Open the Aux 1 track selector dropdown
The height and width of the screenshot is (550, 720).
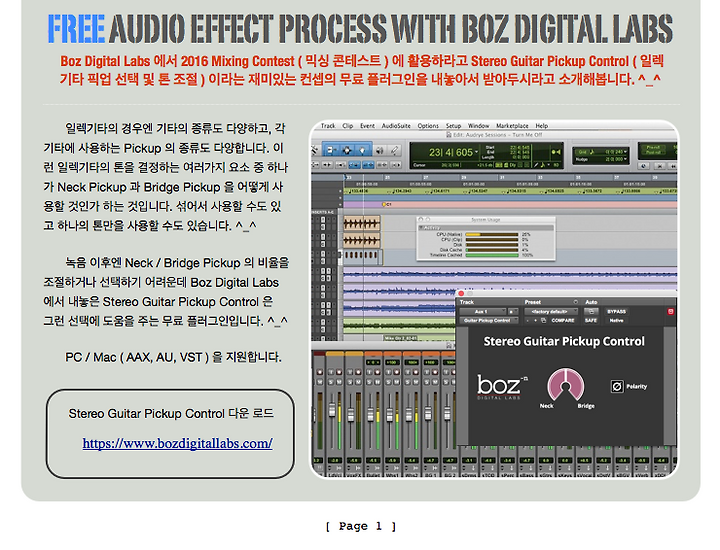click(483, 311)
